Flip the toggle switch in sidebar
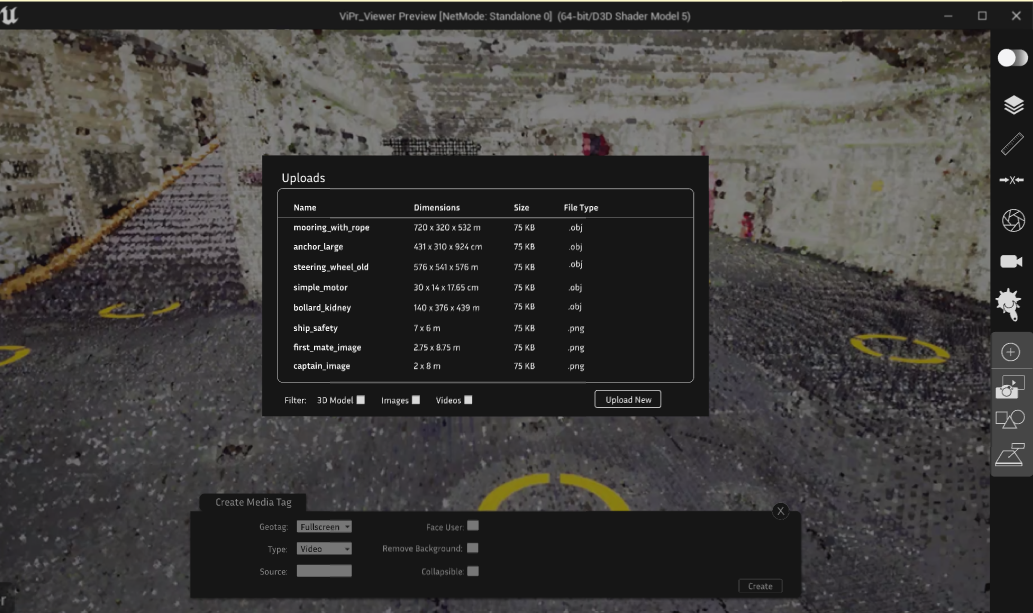The height and width of the screenshot is (613, 1033). (x=1012, y=58)
